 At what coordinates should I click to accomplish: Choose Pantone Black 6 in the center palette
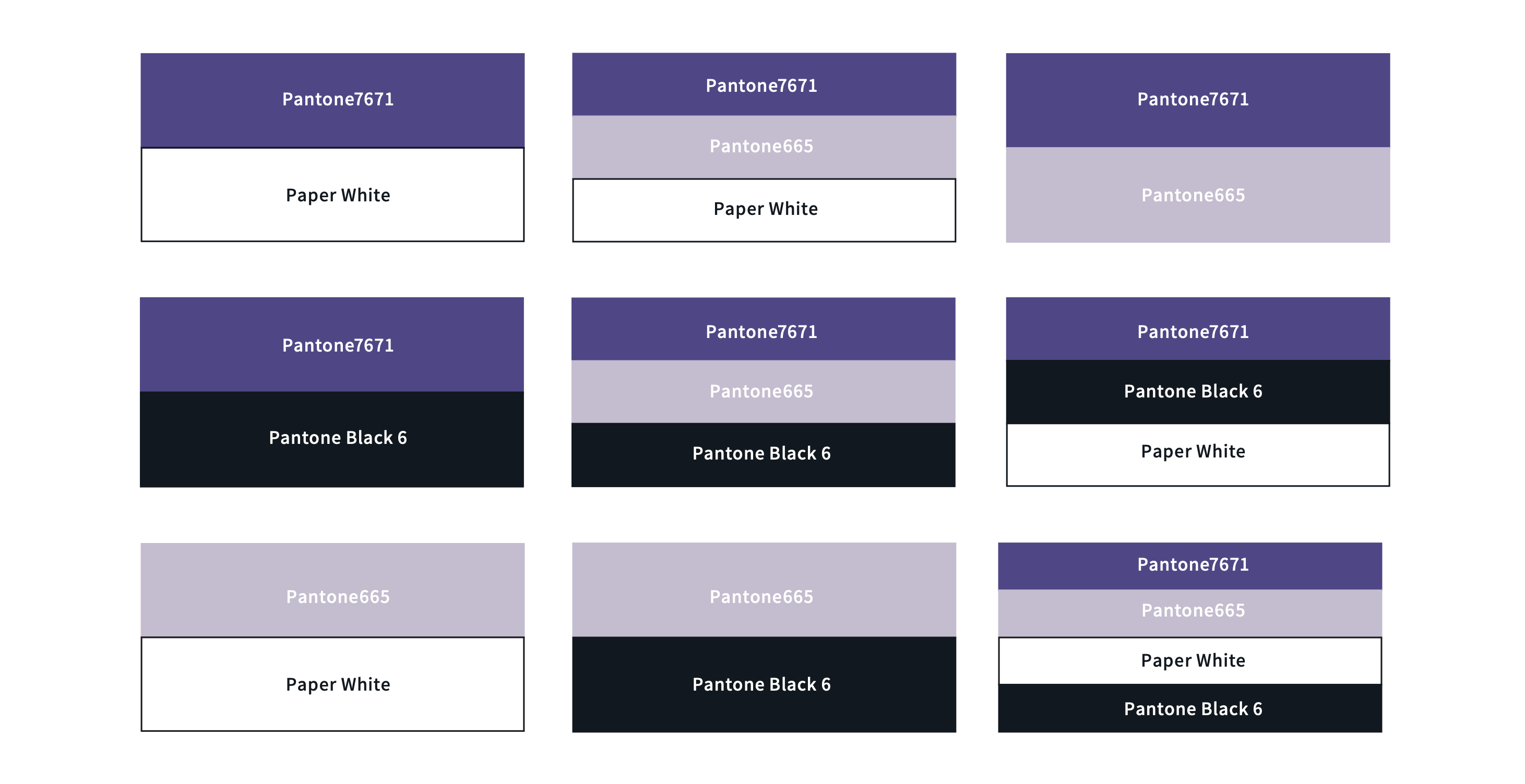click(x=763, y=454)
